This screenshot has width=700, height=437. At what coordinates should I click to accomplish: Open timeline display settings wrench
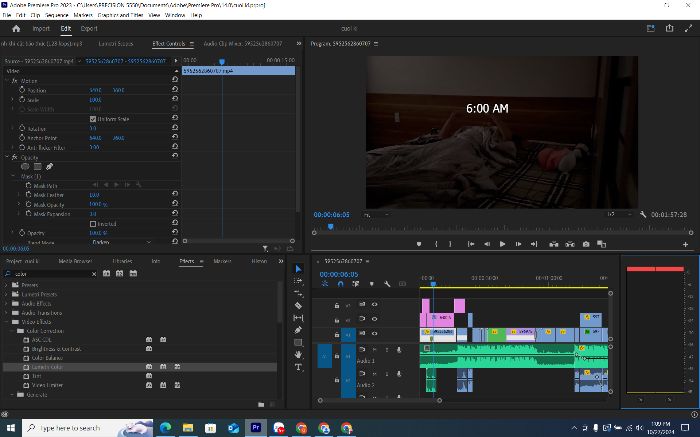(x=387, y=284)
